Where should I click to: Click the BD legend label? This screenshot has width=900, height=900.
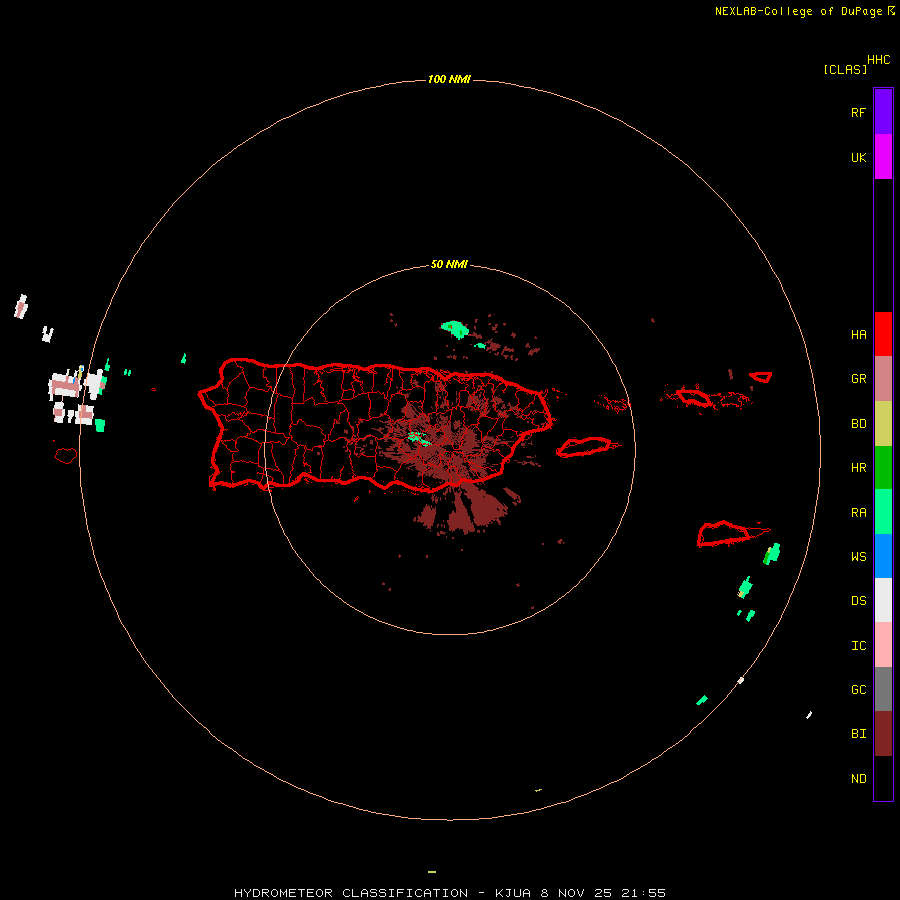pos(858,424)
